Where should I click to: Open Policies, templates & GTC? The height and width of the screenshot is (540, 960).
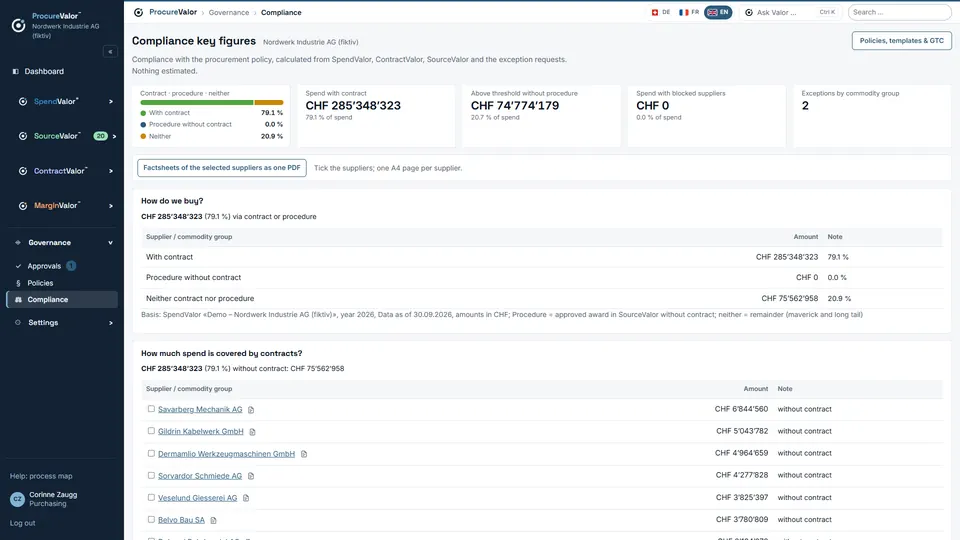click(901, 40)
